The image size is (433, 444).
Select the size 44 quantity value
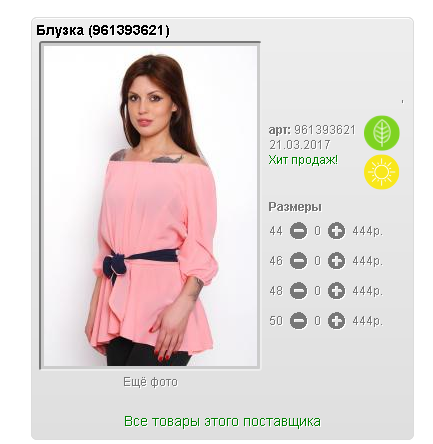click(x=317, y=231)
